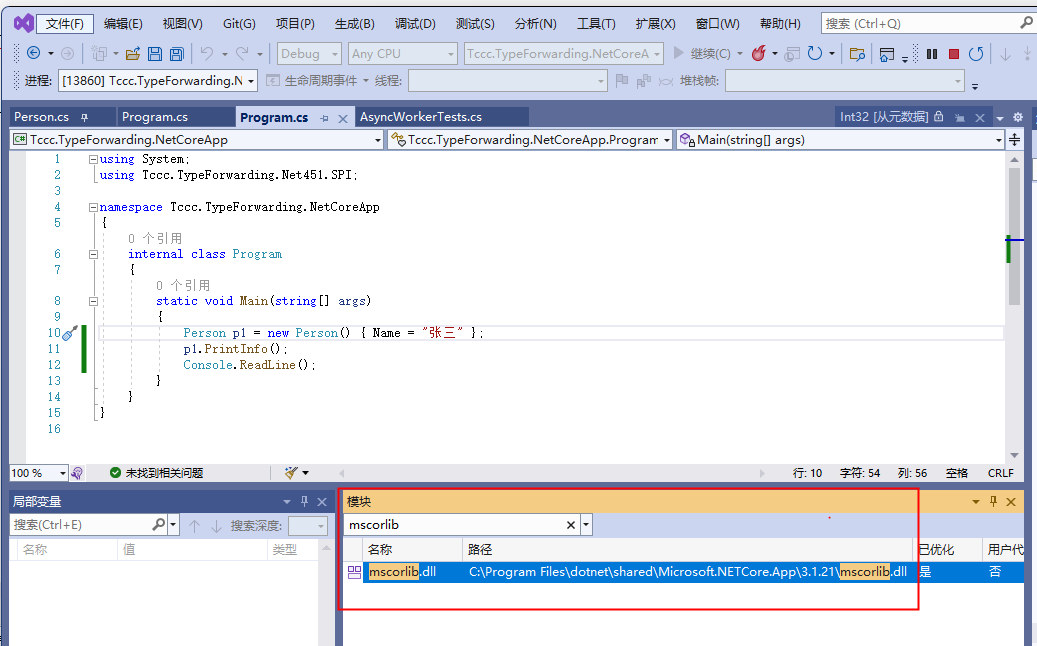Open the 编辑(E) menu
Screen dimensions: 1037x646
click(123, 24)
